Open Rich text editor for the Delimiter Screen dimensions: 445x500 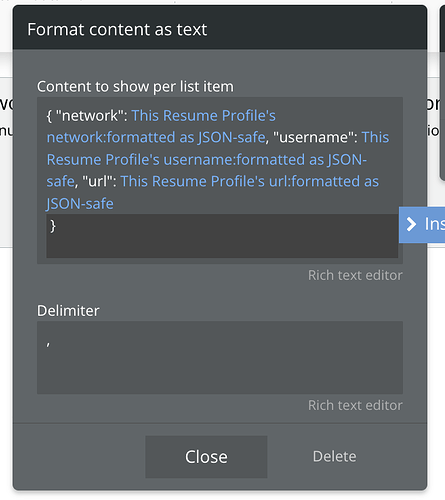(355, 405)
